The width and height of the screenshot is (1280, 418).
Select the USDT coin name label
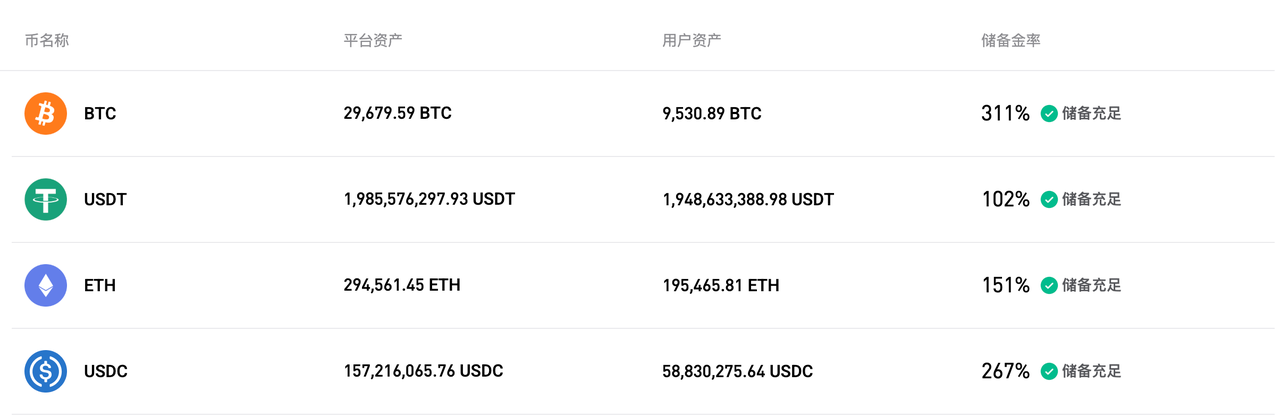[x=106, y=200]
